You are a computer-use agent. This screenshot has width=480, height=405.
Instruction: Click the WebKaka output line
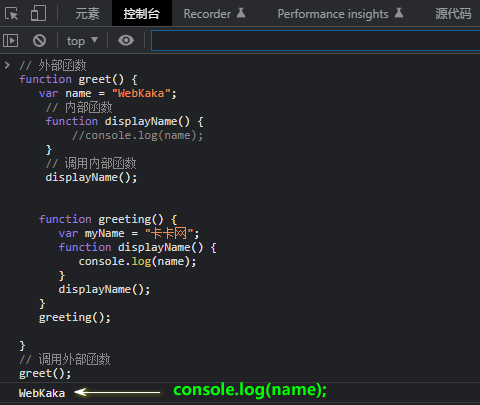(x=42, y=393)
